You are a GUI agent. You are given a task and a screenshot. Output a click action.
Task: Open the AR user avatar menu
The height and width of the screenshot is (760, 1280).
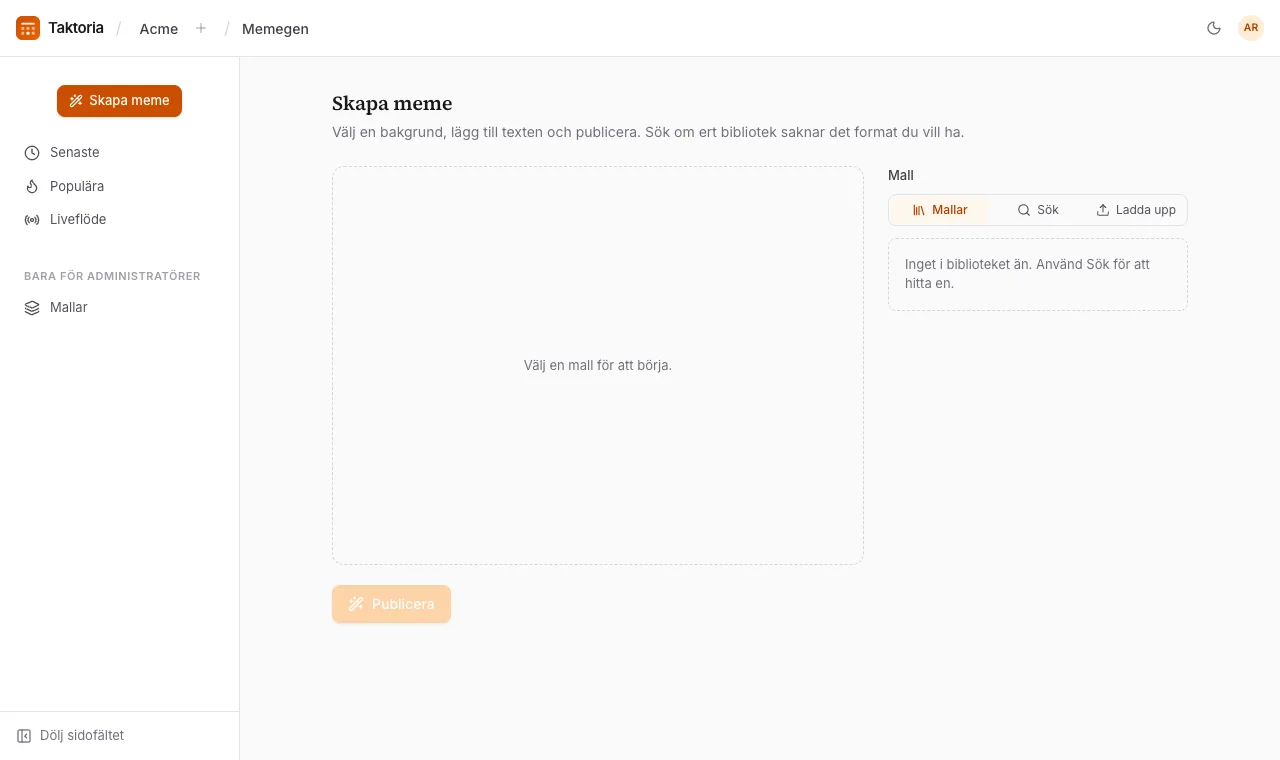coord(1251,28)
